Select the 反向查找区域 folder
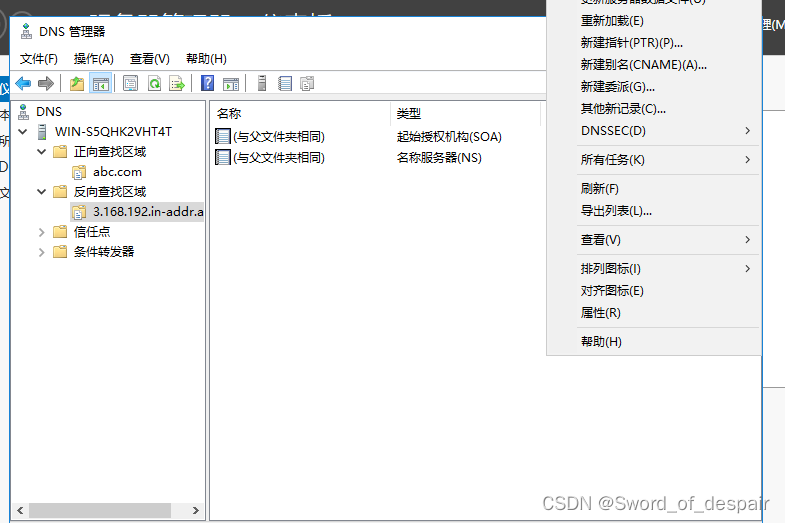The width and height of the screenshot is (785, 523). click(x=110, y=192)
